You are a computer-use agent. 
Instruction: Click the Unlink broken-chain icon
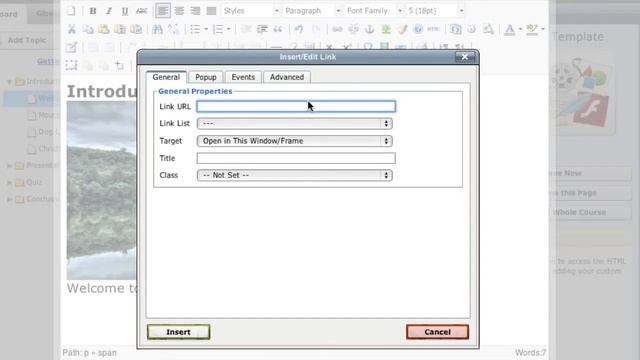coord(353,29)
